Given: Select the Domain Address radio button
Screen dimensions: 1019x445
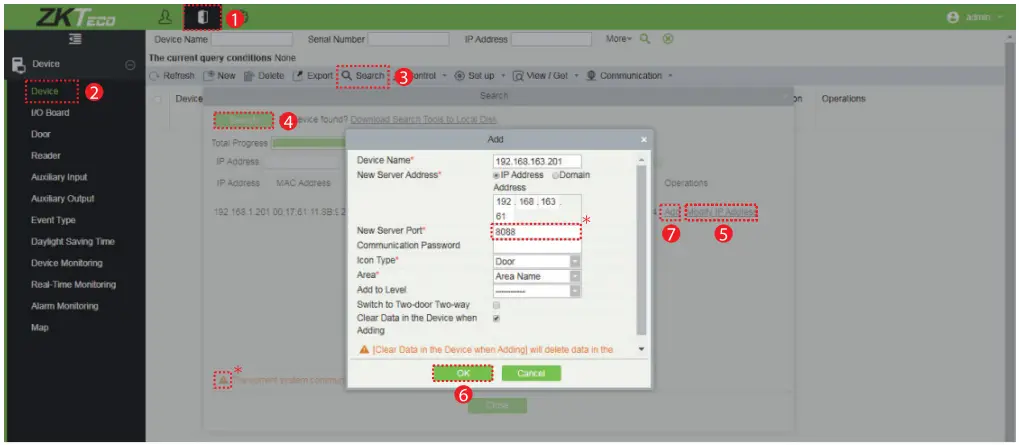Looking at the screenshot, I should (x=556, y=175).
